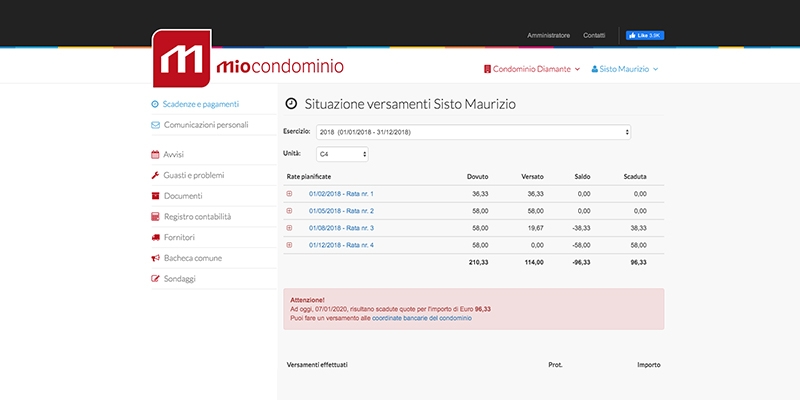Click the Saldo value -58,00
This screenshot has height=400, width=800.
[x=582, y=245]
